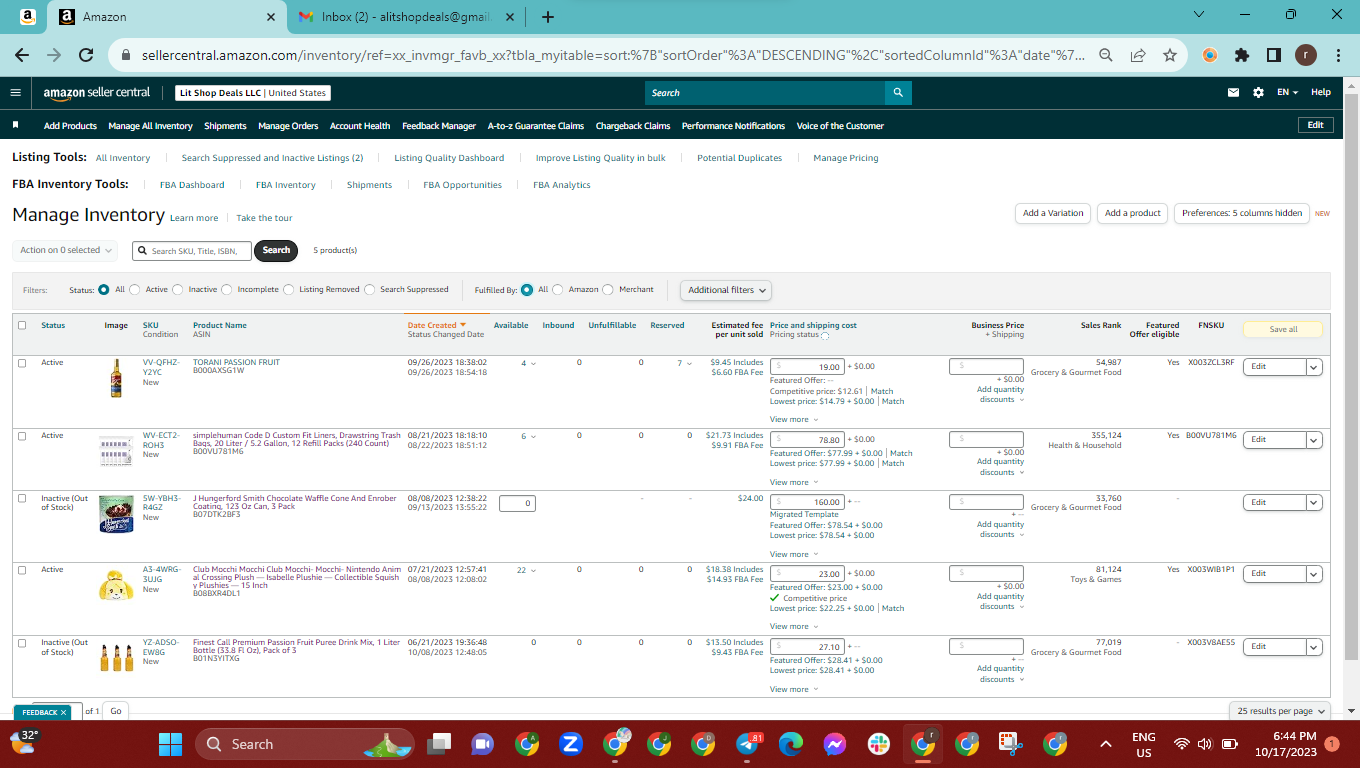Expand View more in the simplehuman row
Screen dimensions: 1360x768
pyautogui.click(x=794, y=482)
